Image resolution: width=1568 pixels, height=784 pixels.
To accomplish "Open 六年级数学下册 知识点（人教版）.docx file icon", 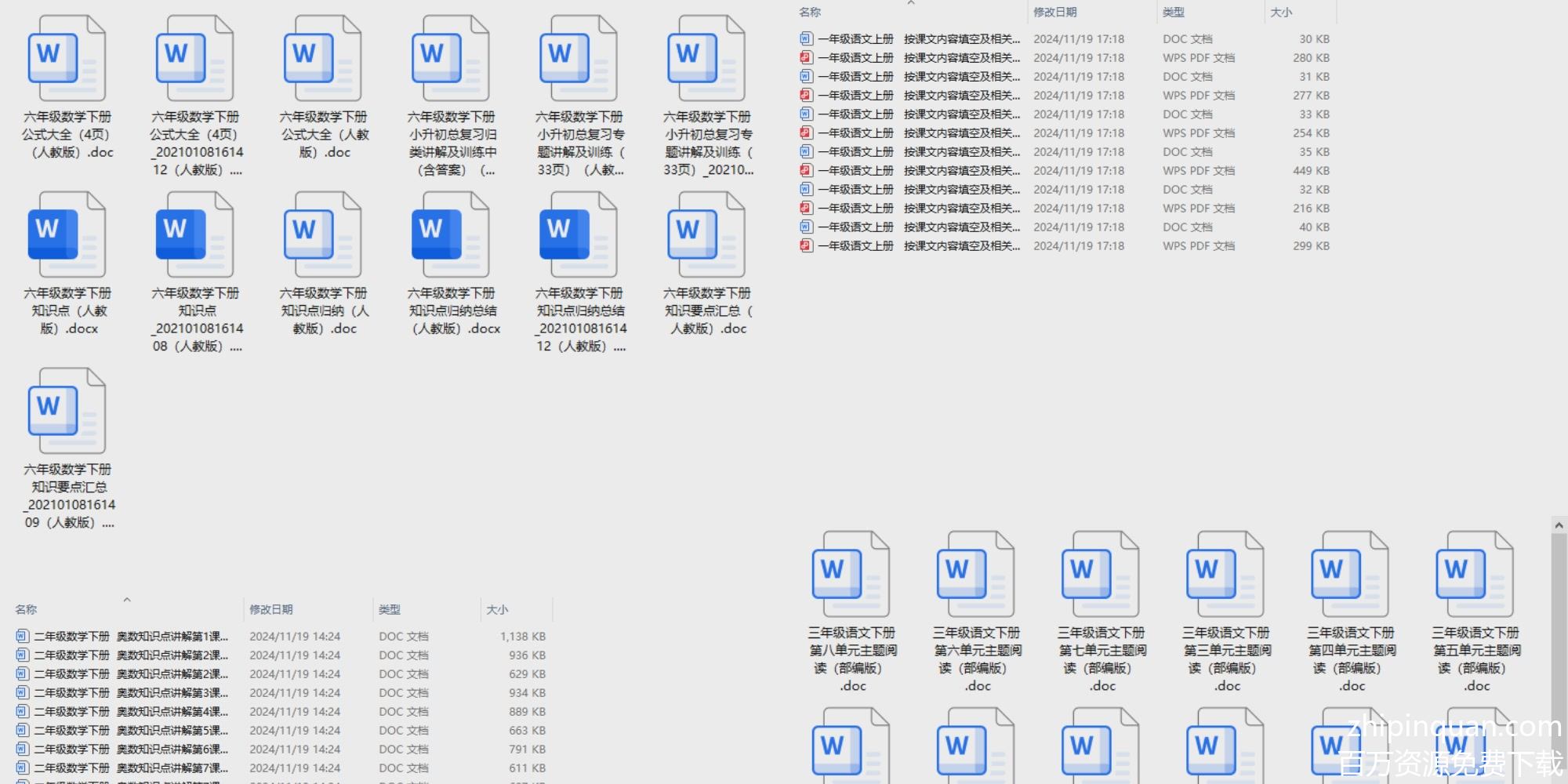I will coord(67,235).
